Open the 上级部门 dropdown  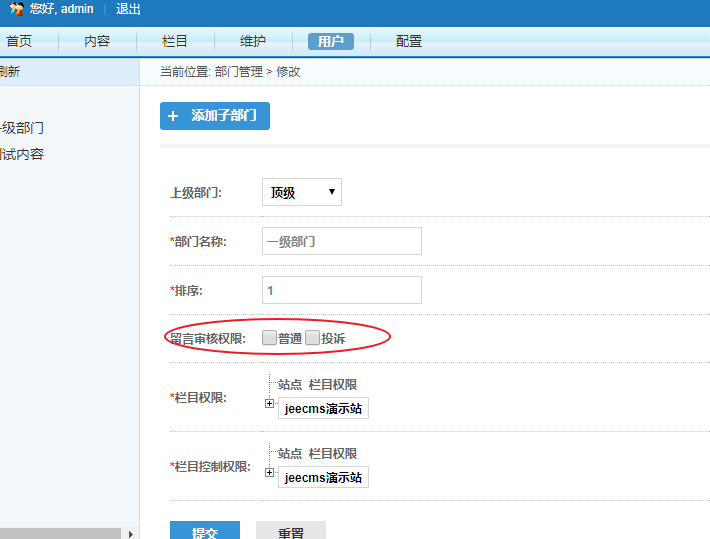point(302,192)
